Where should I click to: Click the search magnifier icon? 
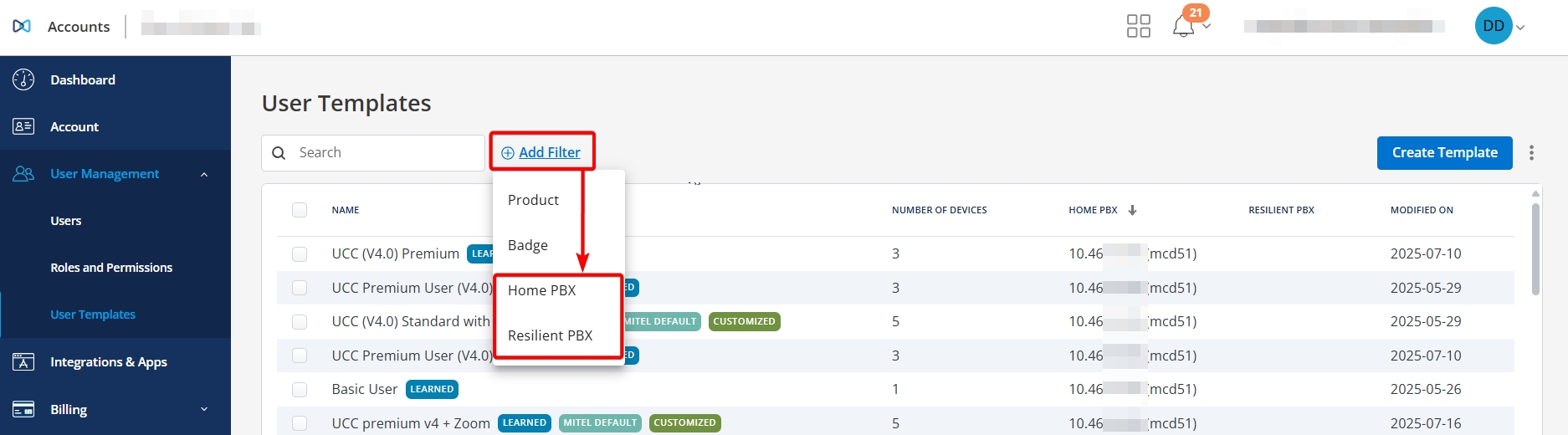[279, 153]
